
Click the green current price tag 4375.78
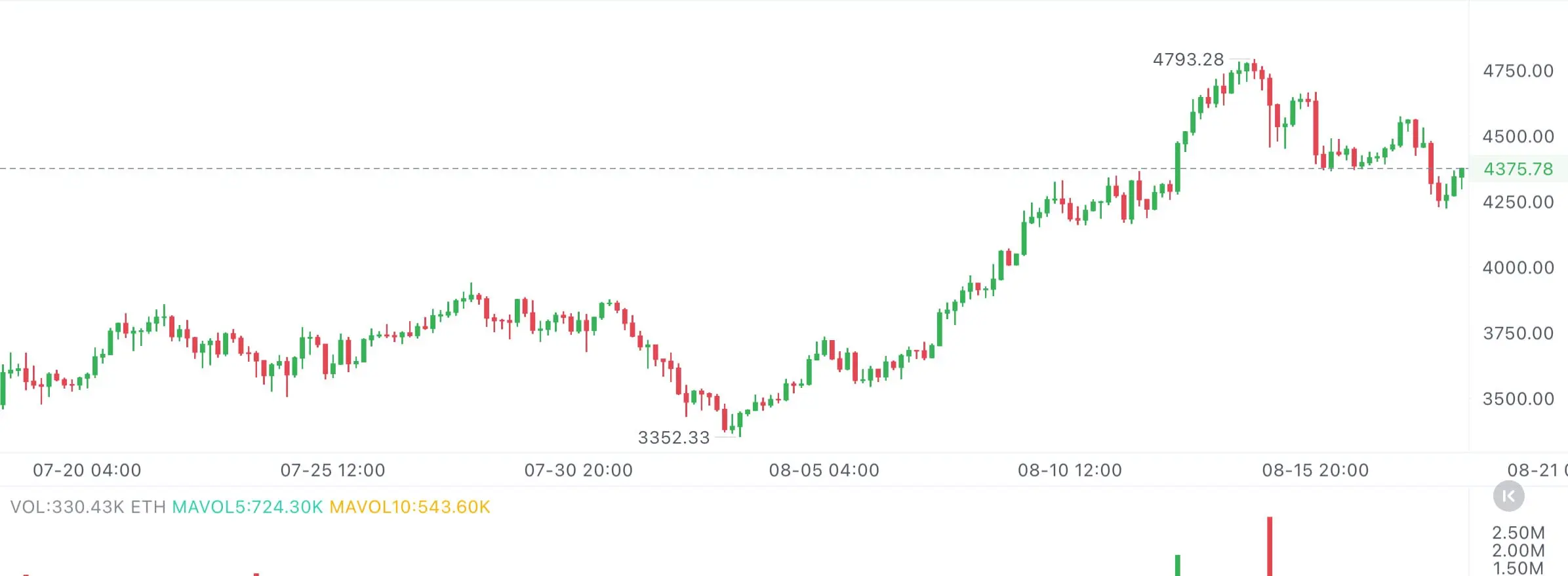coord(1518,169)
